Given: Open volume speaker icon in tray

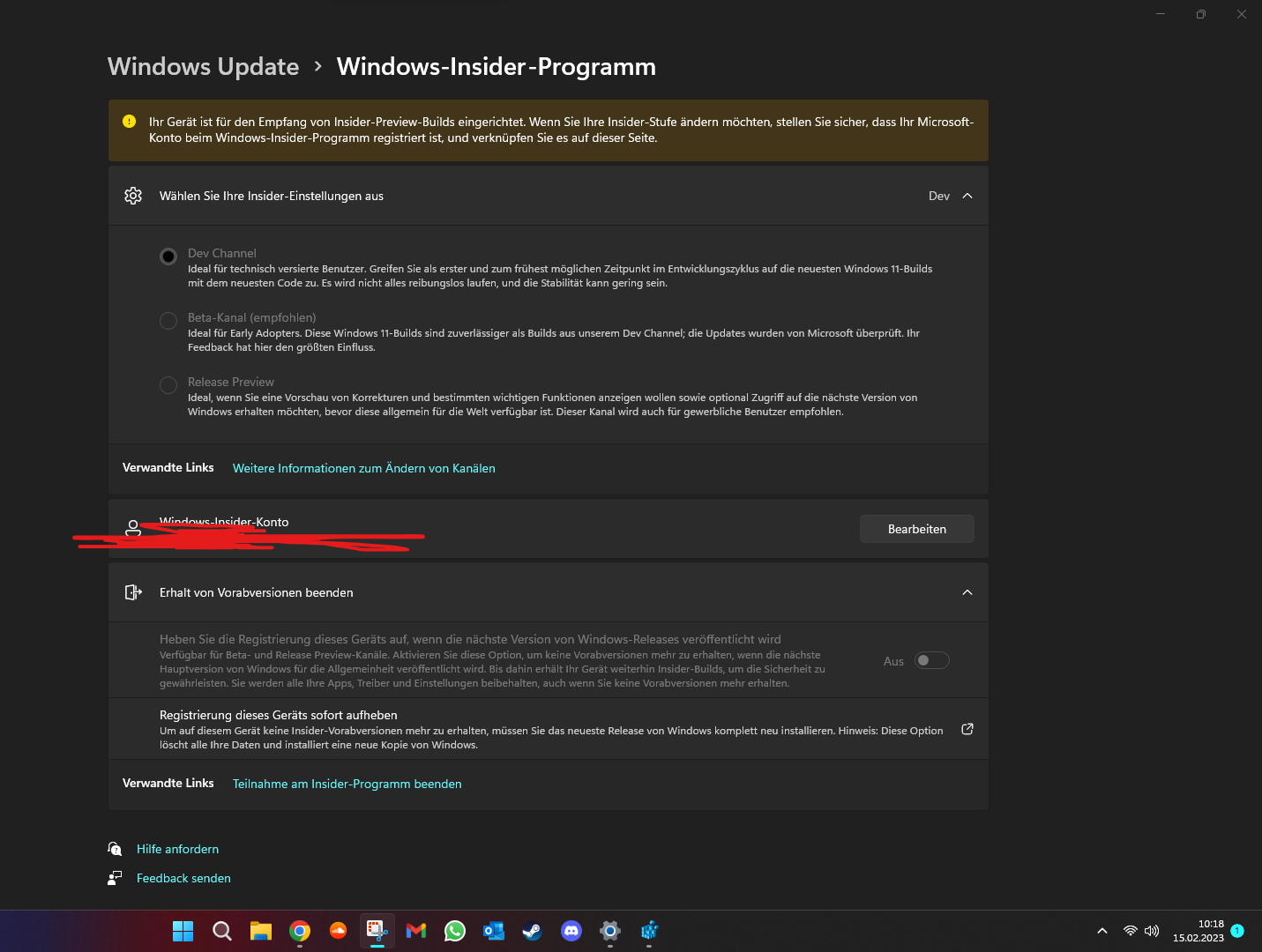Looking at the screenshot, I should point(1152,931).
